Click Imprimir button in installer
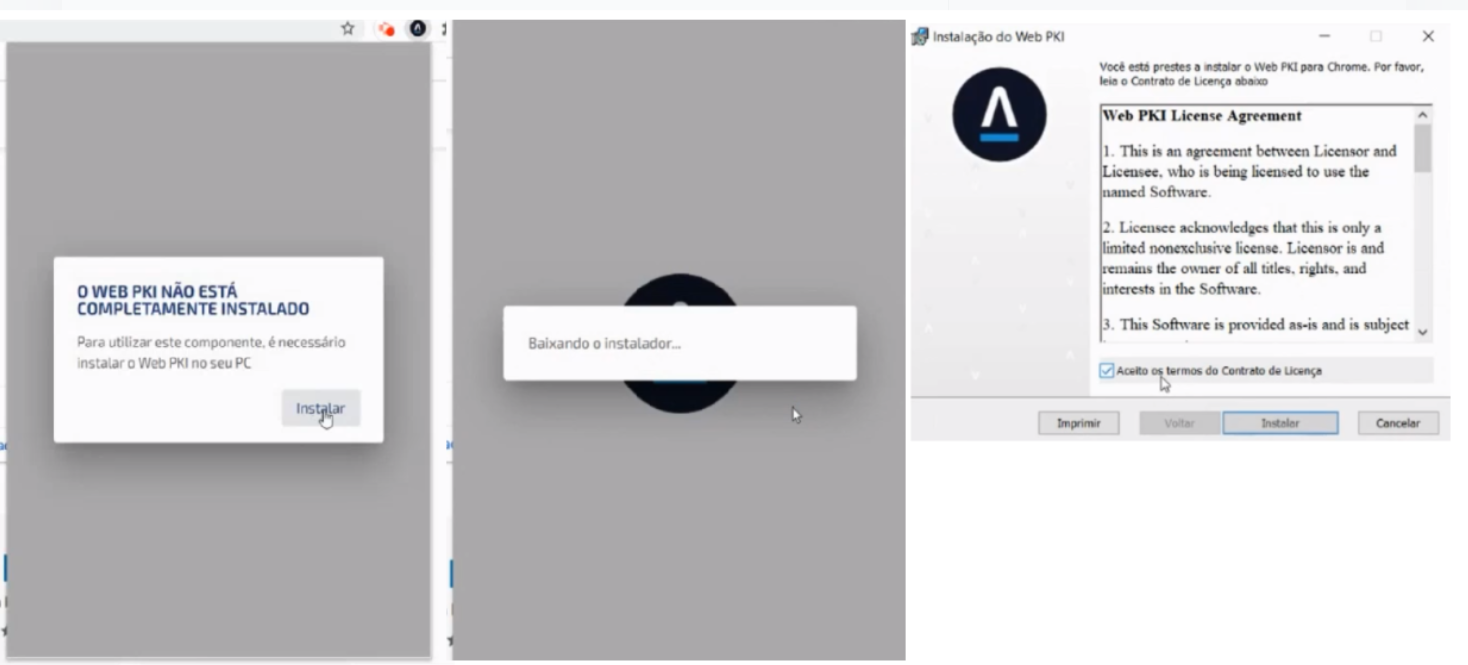Image resolution: width=1468 pixels, height=665 pixels. [1078, 423]
